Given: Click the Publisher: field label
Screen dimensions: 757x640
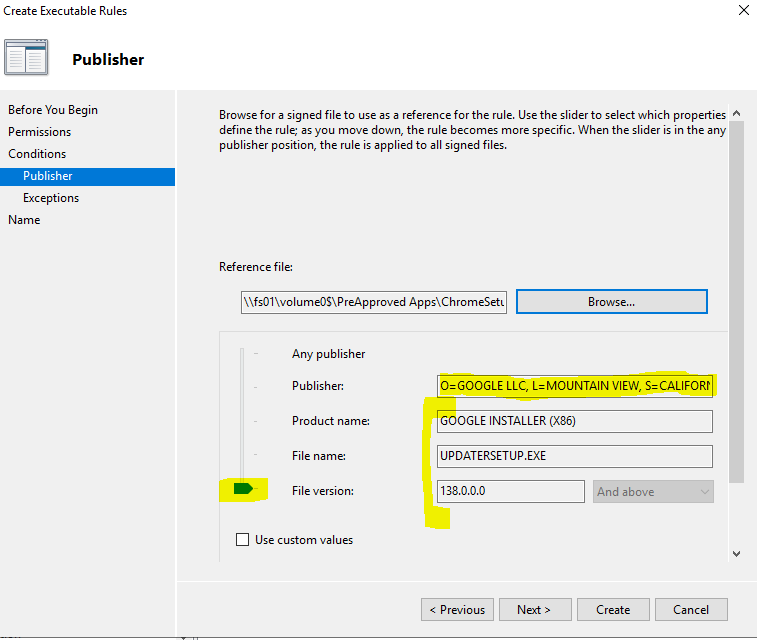Looking at the screenshot, I should pos(318,386).
